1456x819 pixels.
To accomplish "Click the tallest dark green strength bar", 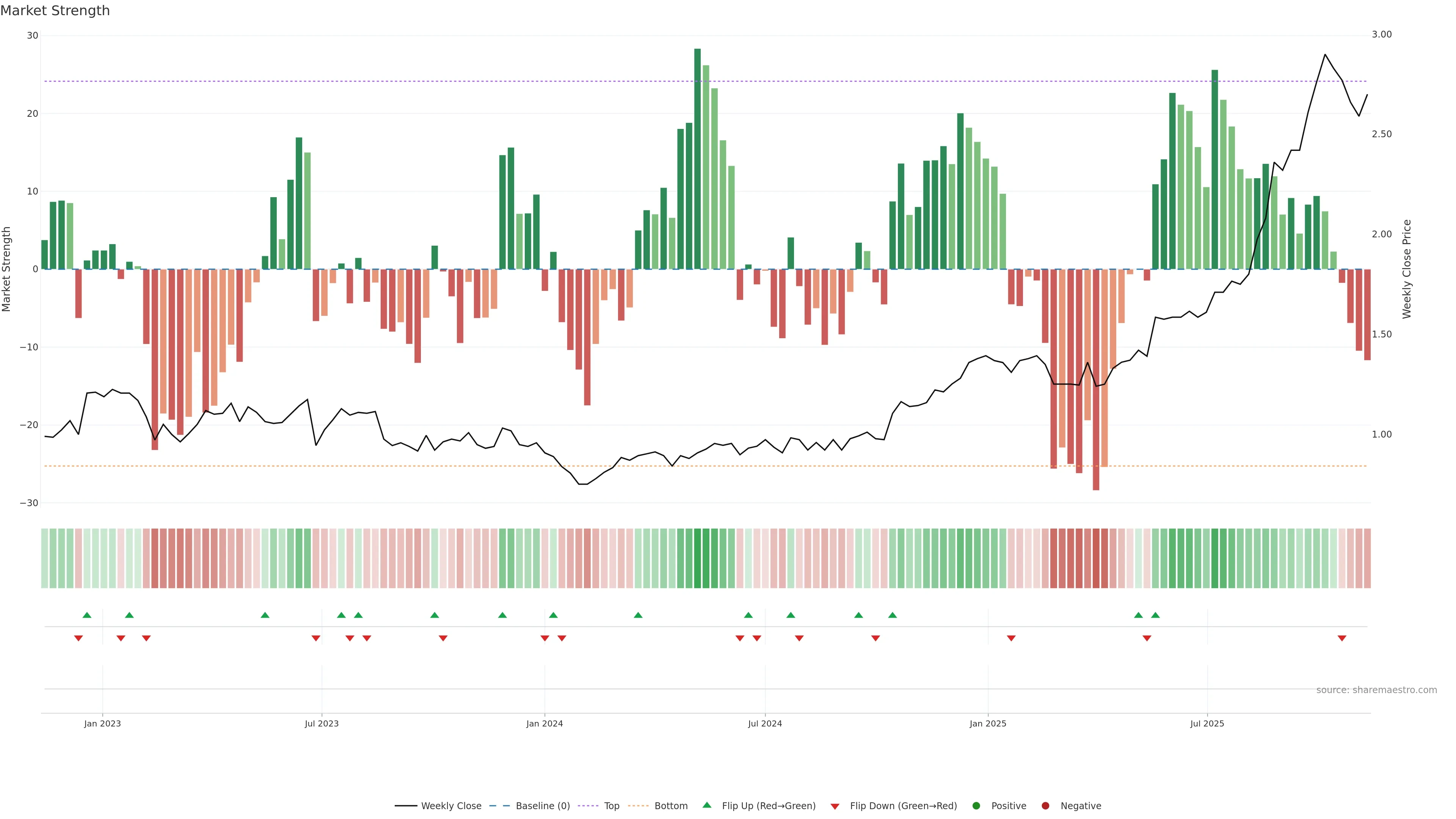I will click(698, 158).
